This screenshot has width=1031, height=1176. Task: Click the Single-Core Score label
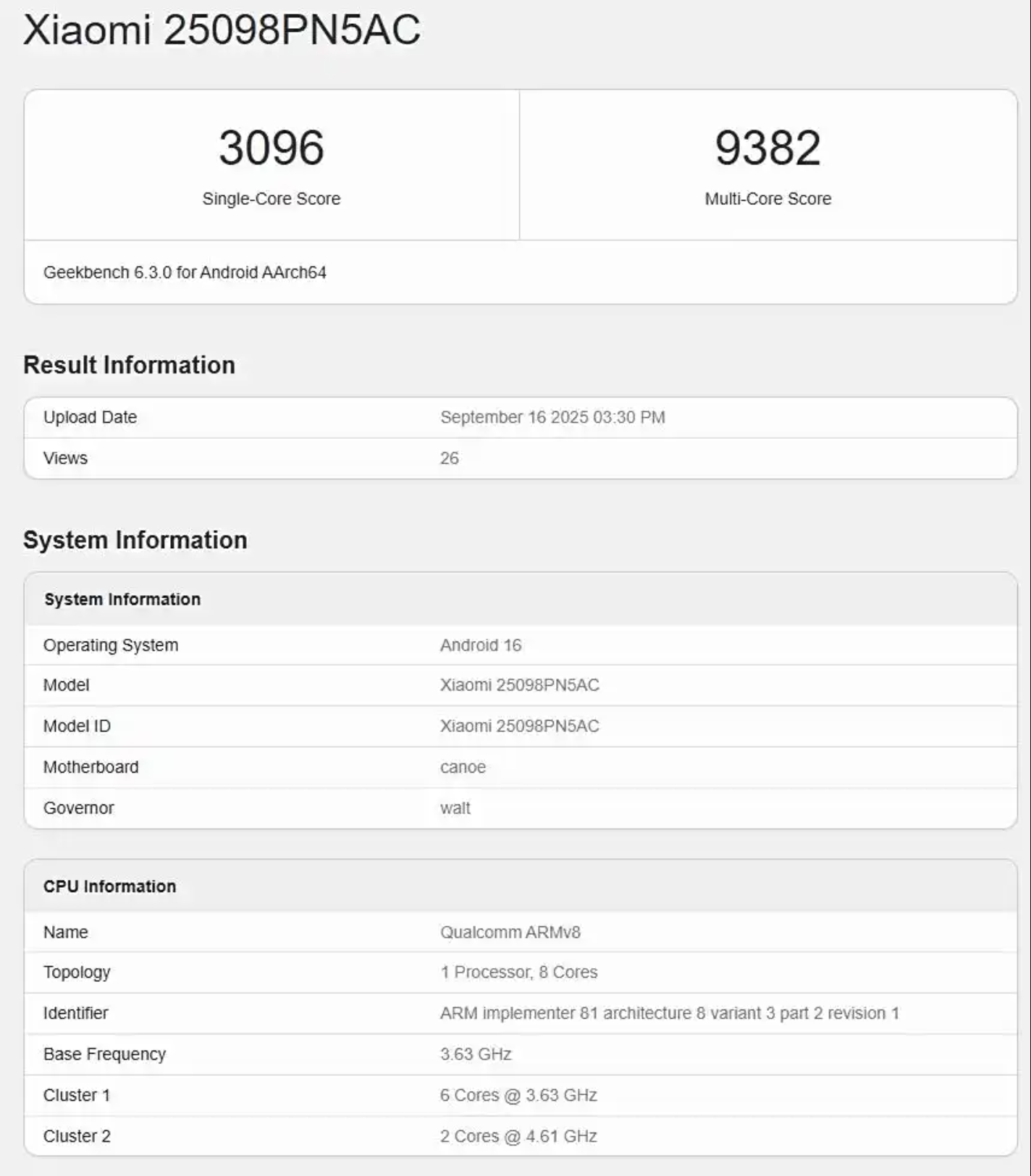[272, 198]
